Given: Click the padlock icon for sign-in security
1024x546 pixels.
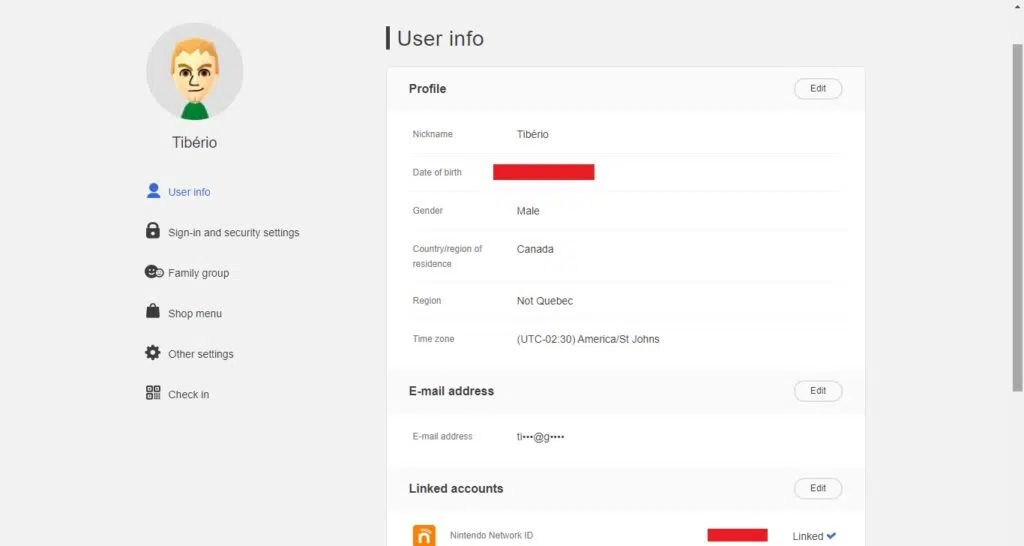Looking at the screenshot, I should pyautogui.click(x=153, y=231).
